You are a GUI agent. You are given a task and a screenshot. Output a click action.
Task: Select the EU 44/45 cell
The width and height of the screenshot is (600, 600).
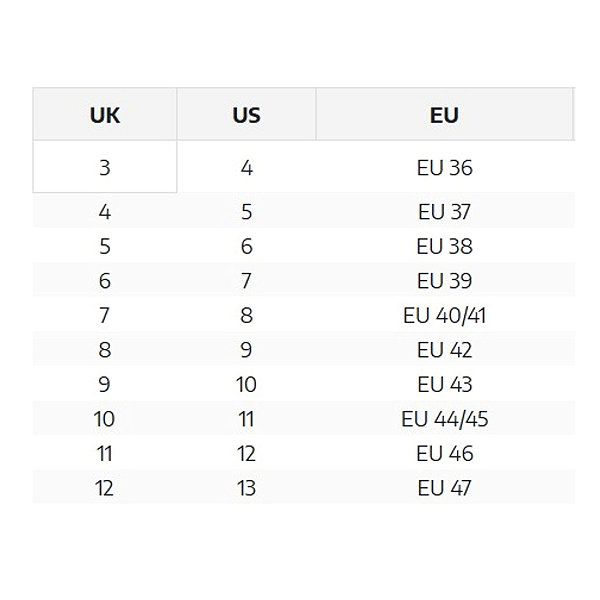click(445, 418)
